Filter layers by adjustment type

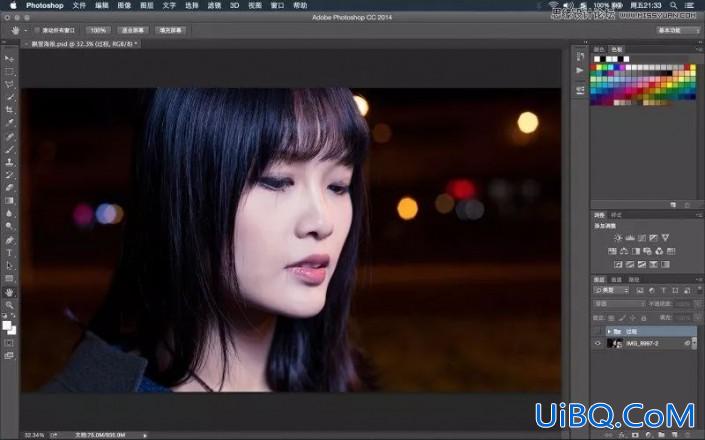point(651,291)
